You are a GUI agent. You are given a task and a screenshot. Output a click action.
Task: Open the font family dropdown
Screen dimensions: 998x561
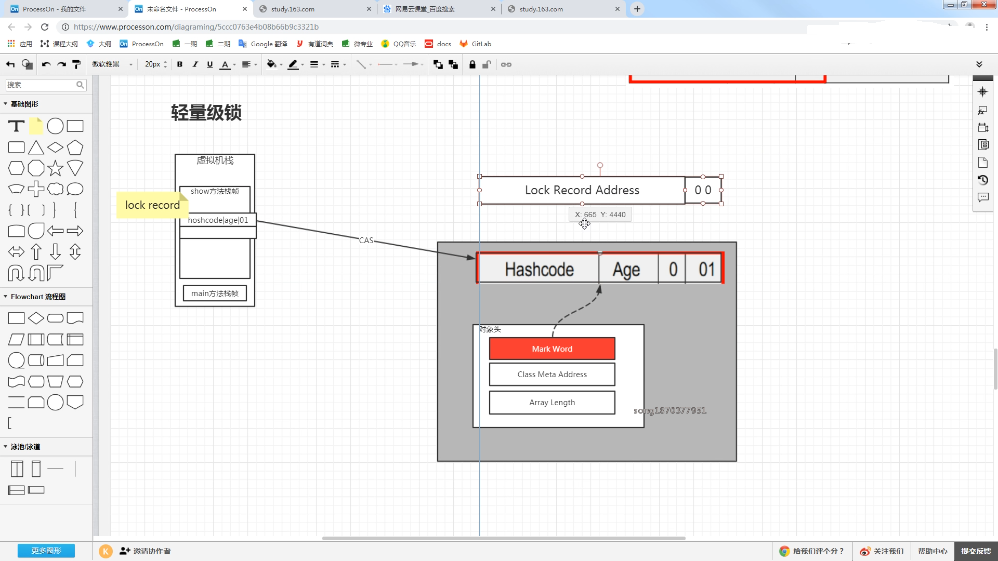pyautogui.click(x=112, y=64)
